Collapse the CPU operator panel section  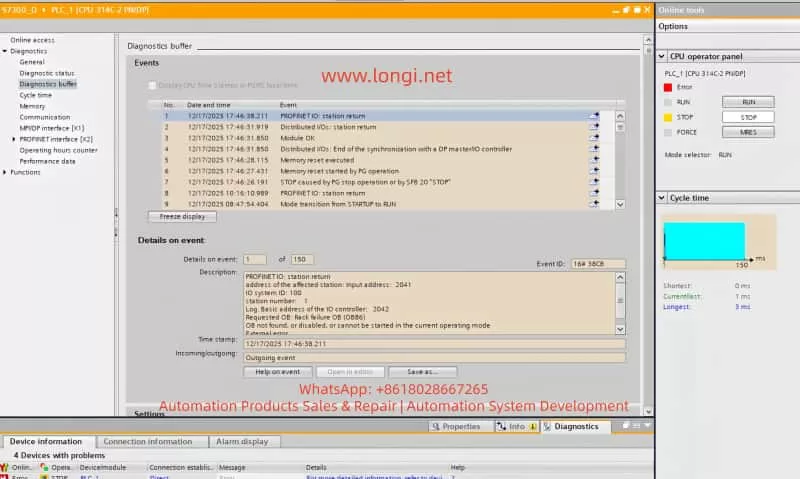point(662,56)
